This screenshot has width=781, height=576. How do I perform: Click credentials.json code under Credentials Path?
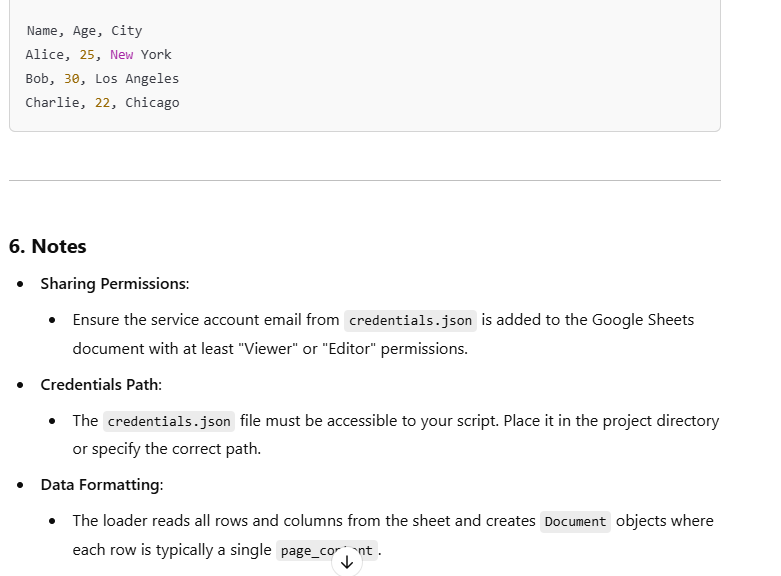coord(168,421)
